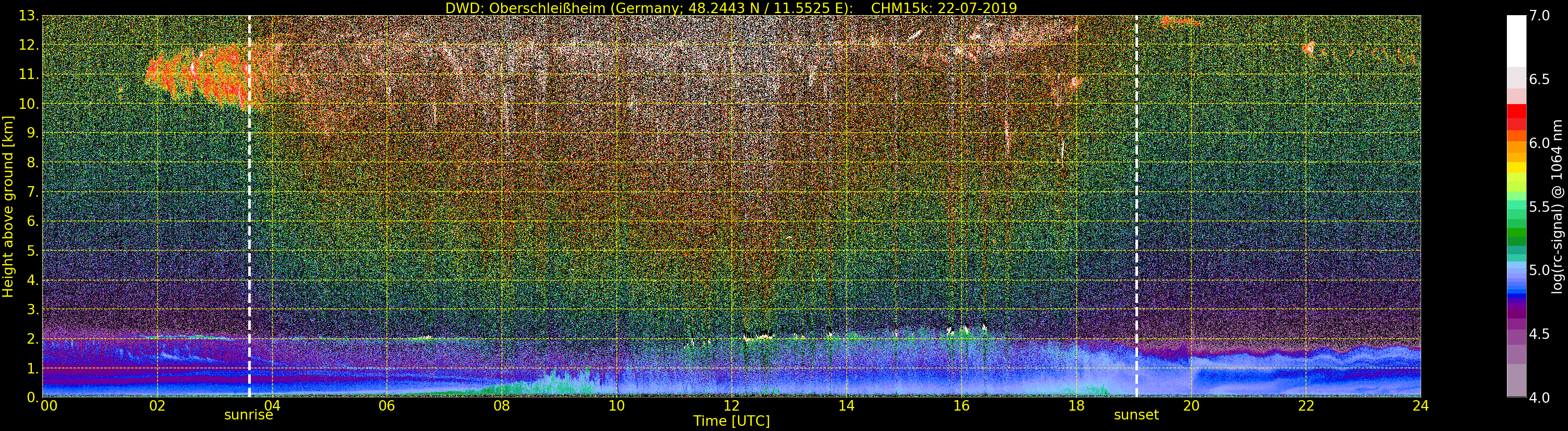
Task: Click the time tick label '02'
Action: (x=157, y=405)
